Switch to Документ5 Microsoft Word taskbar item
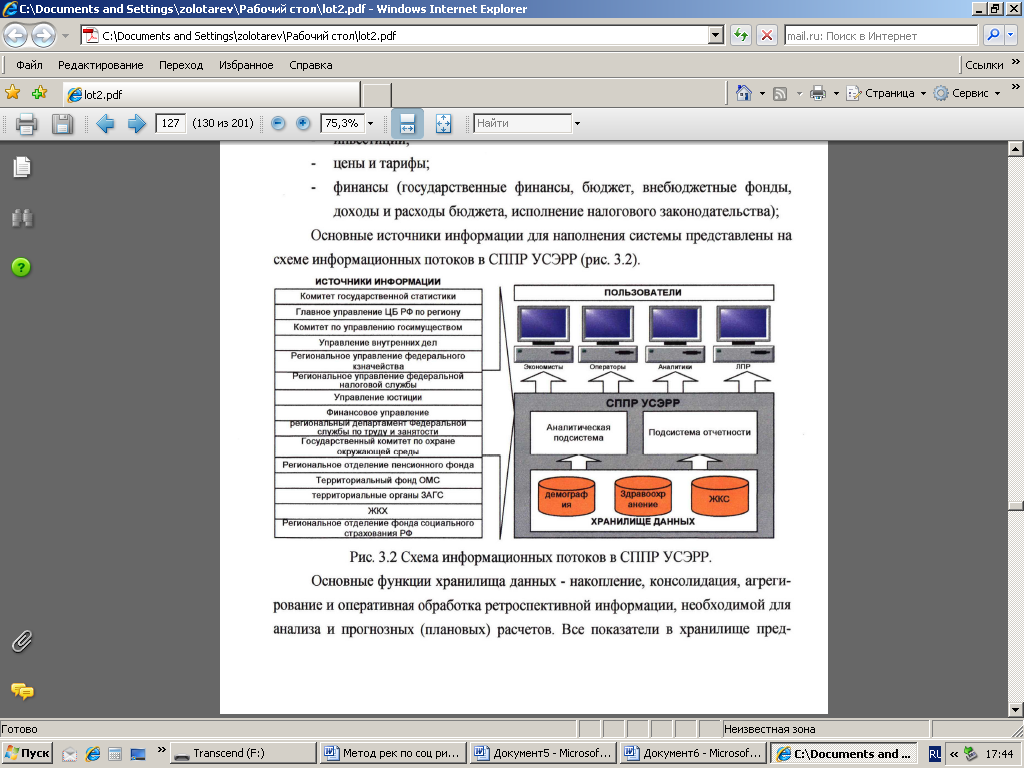Image resolution: width=1024 pixels, height=768 pixels. tap(544, 753)
